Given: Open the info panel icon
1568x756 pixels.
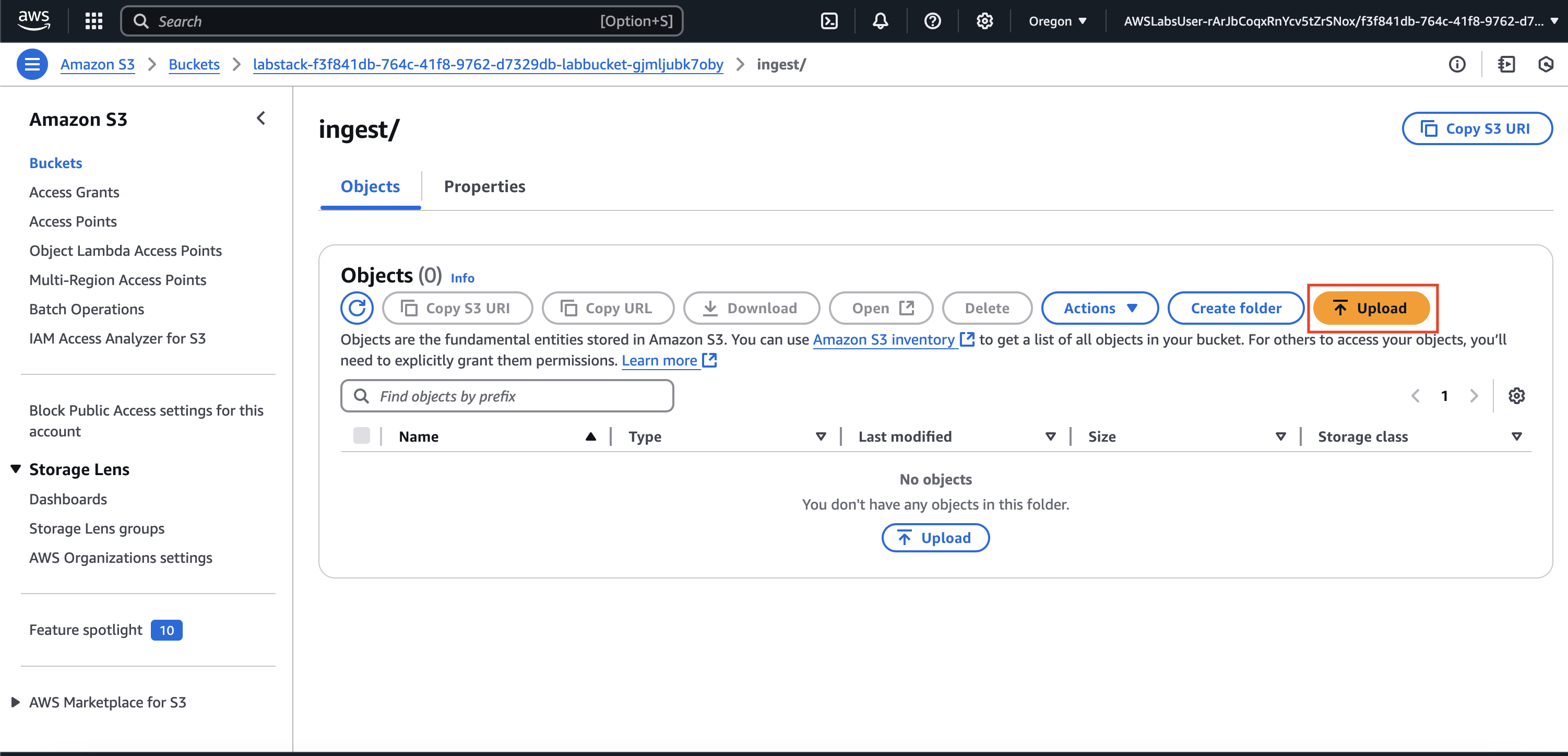Looking at the screenshot, I should click(x=1457, y=64).
